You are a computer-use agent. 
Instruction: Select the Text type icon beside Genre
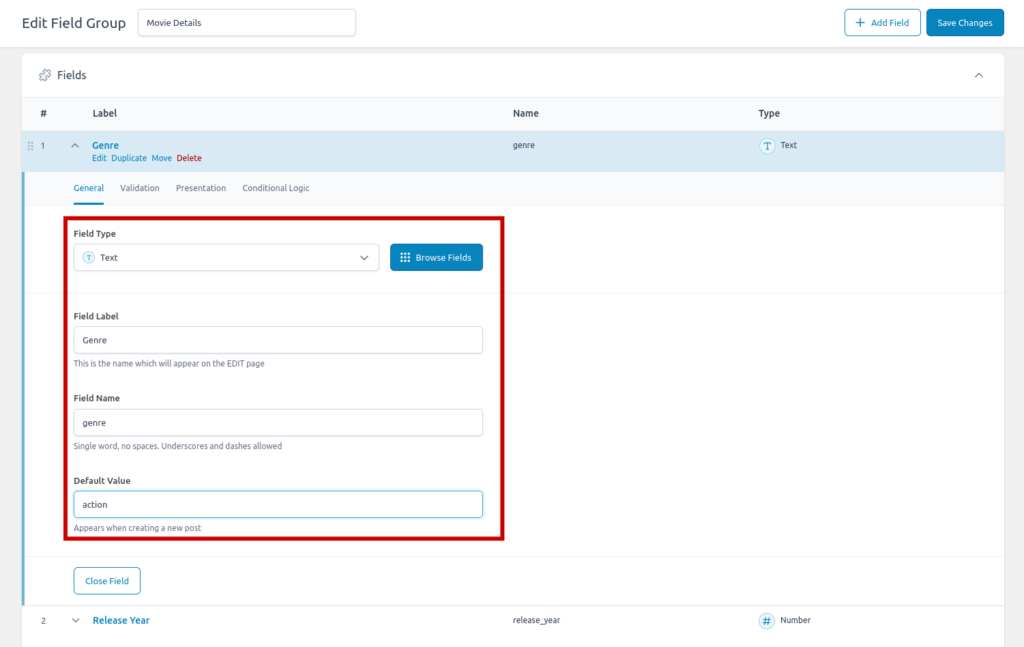click(x=765, y=145)
